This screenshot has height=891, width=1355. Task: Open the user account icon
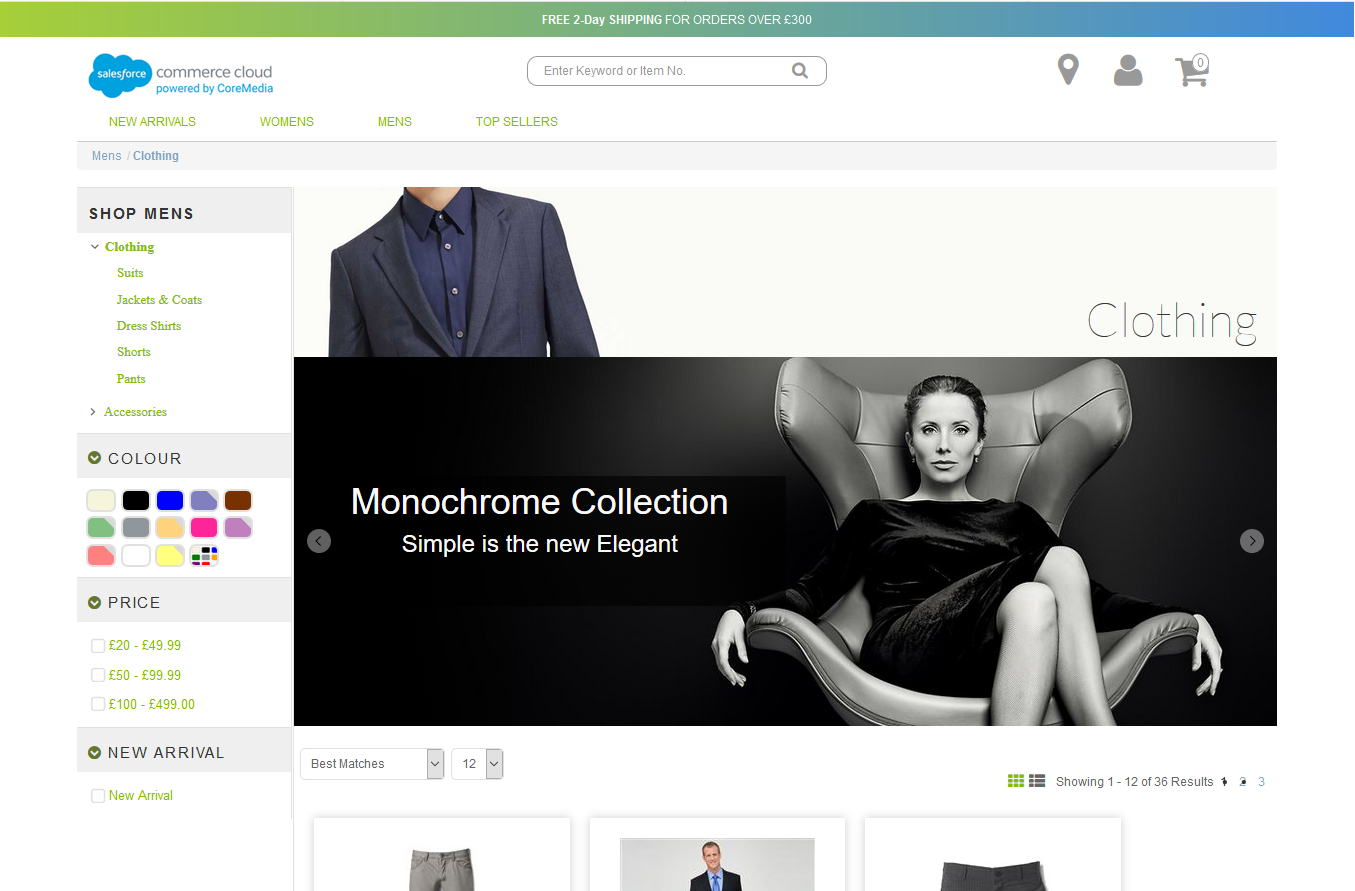pyautogui.click(x=1128, y=70)
